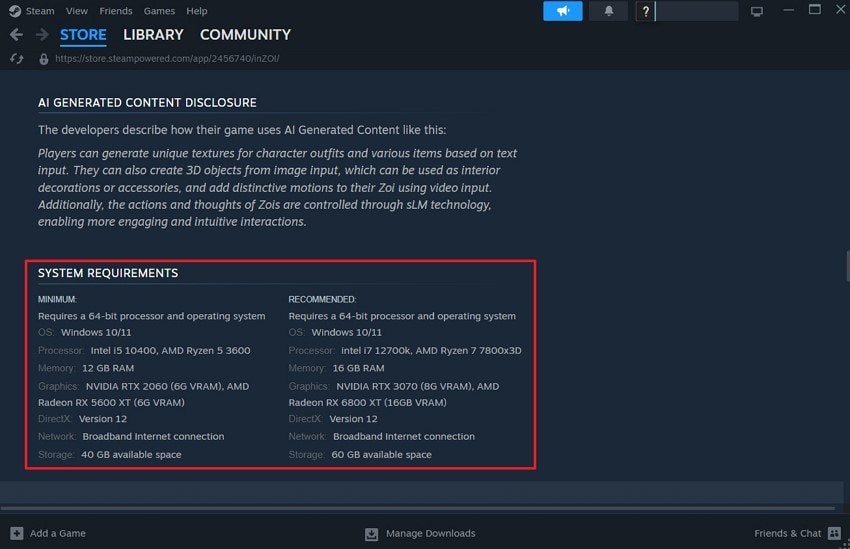Click the vertical page scrollbar
The height and width of the screenshot is (549, 850).
848,266
